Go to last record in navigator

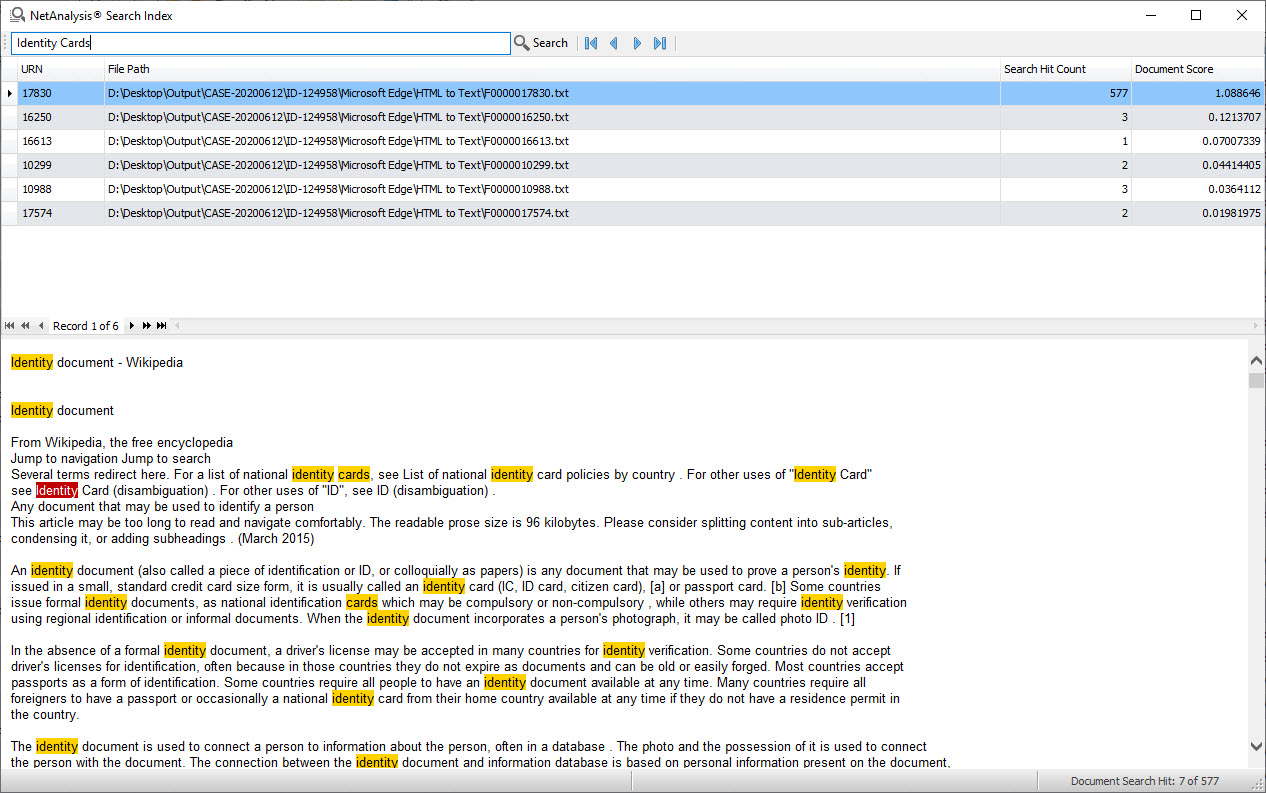[x=162, y=326]
